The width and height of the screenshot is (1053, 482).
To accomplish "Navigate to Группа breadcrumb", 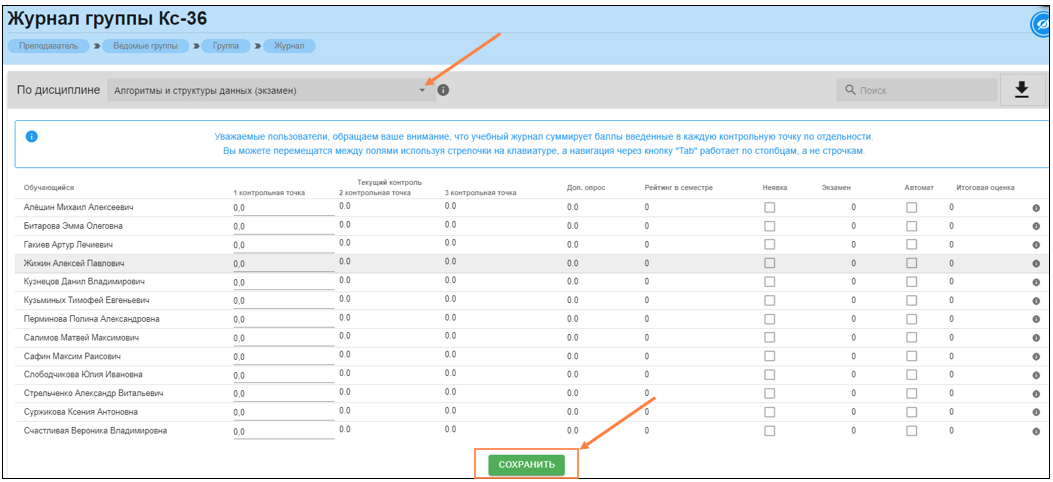I will click(225, 46).
